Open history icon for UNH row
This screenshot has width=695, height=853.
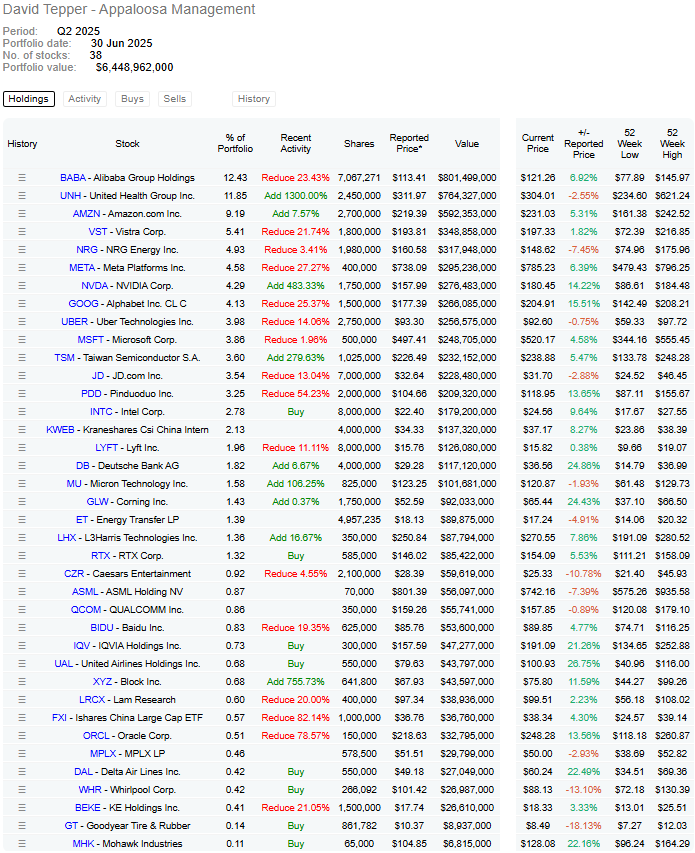22,196
